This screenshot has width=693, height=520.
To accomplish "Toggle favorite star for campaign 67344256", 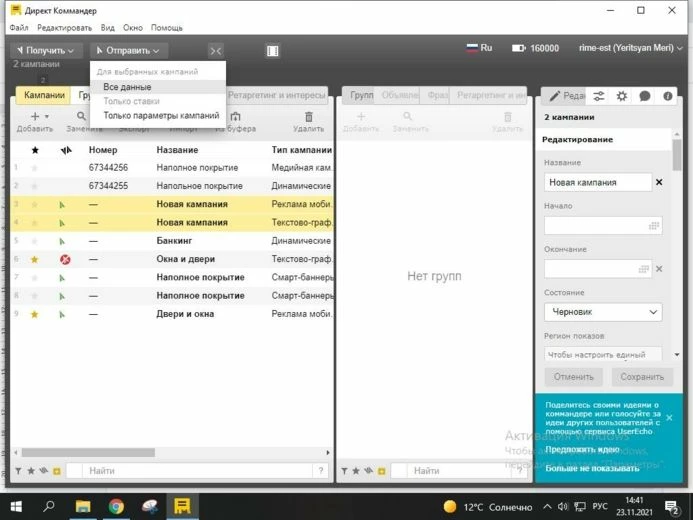I will point(34,168).
